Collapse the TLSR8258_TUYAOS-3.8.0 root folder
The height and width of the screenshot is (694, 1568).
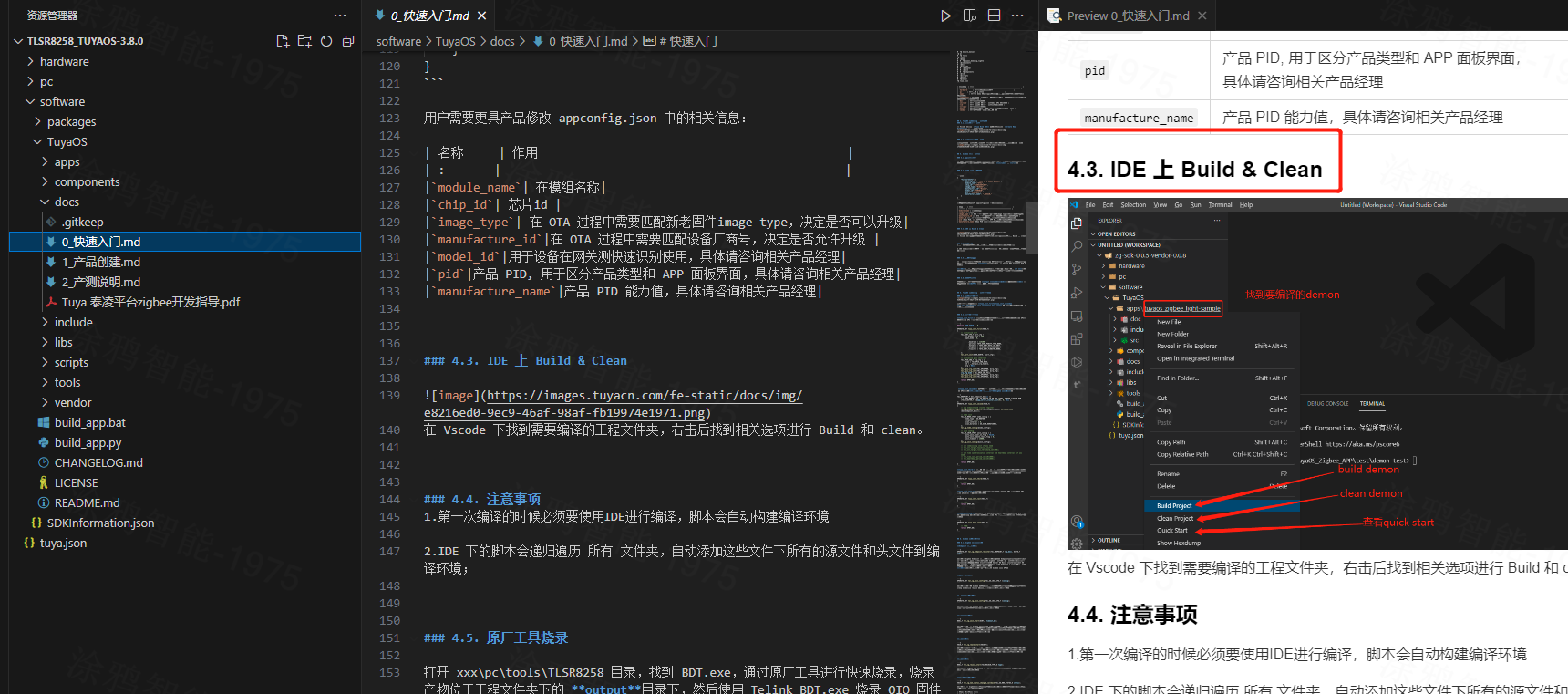click(x=19, y=41)
